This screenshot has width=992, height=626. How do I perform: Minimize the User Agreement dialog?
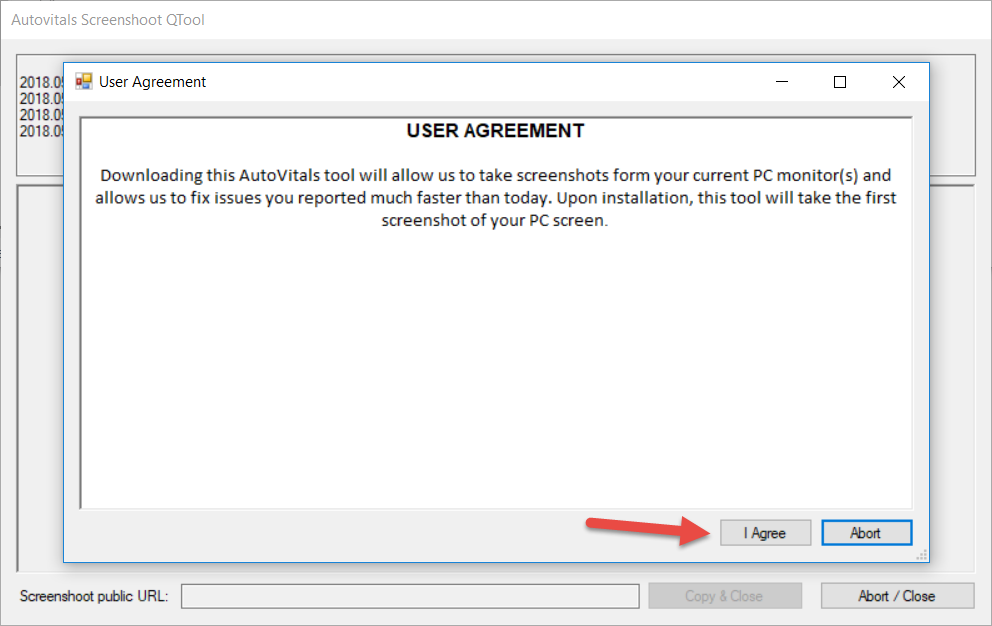(x=782, y=82)
